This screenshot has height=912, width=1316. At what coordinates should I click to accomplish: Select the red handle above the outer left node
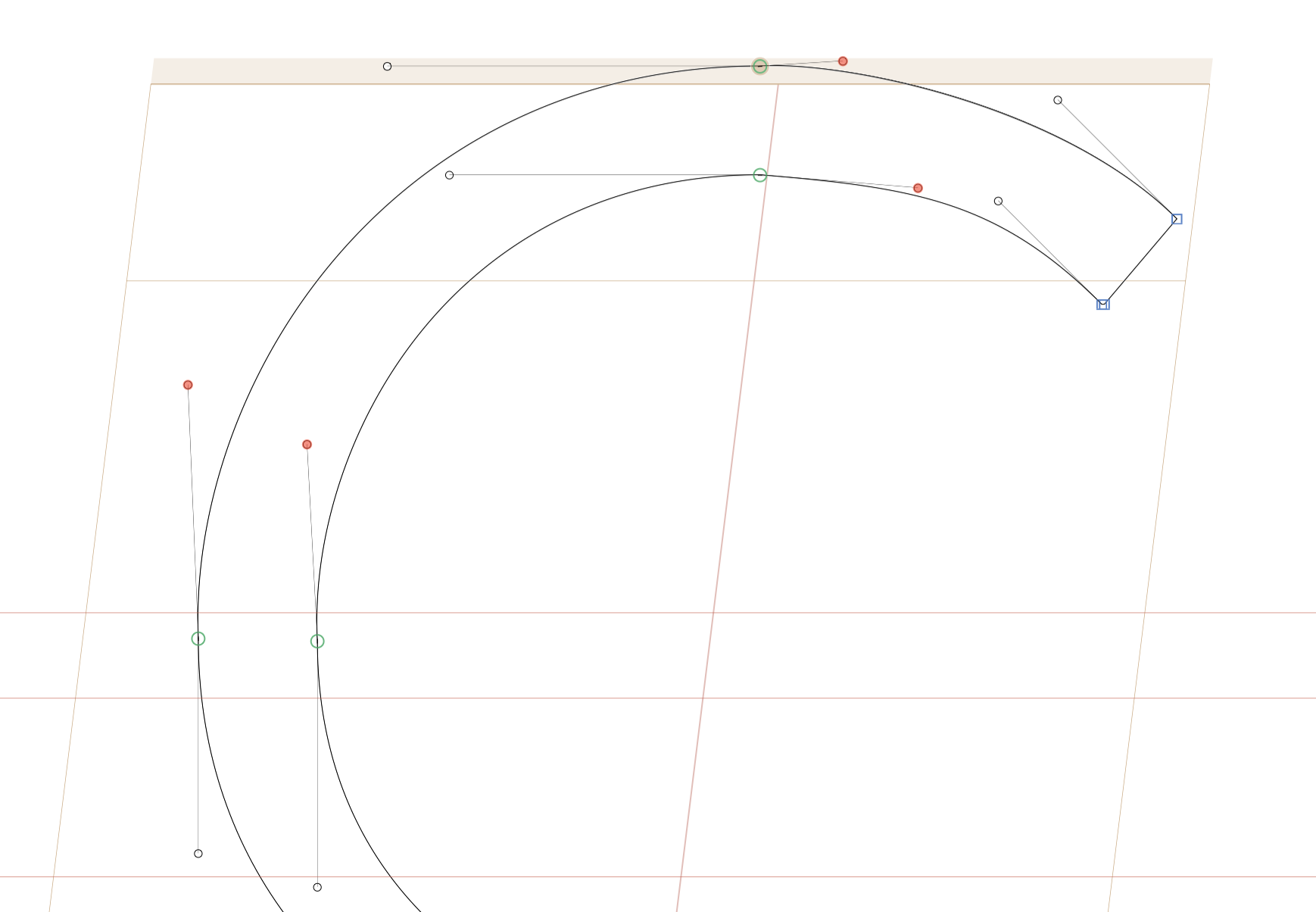tap(188, 385)
